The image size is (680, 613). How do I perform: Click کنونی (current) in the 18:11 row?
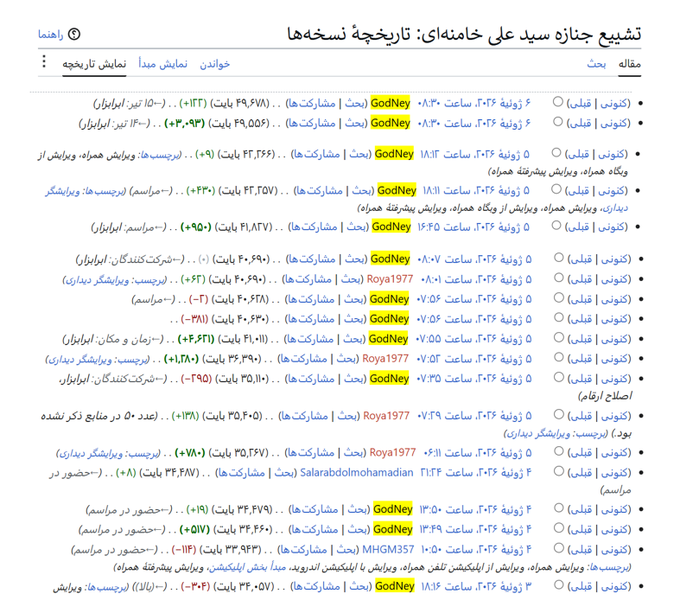(x=611, y=190)
